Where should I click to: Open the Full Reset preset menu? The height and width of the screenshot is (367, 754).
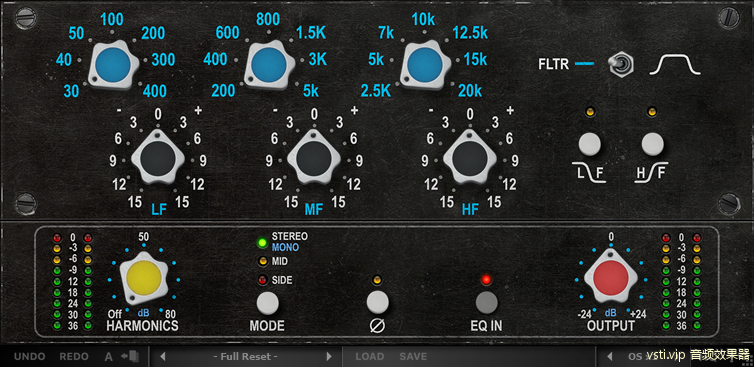coord(246,356)
